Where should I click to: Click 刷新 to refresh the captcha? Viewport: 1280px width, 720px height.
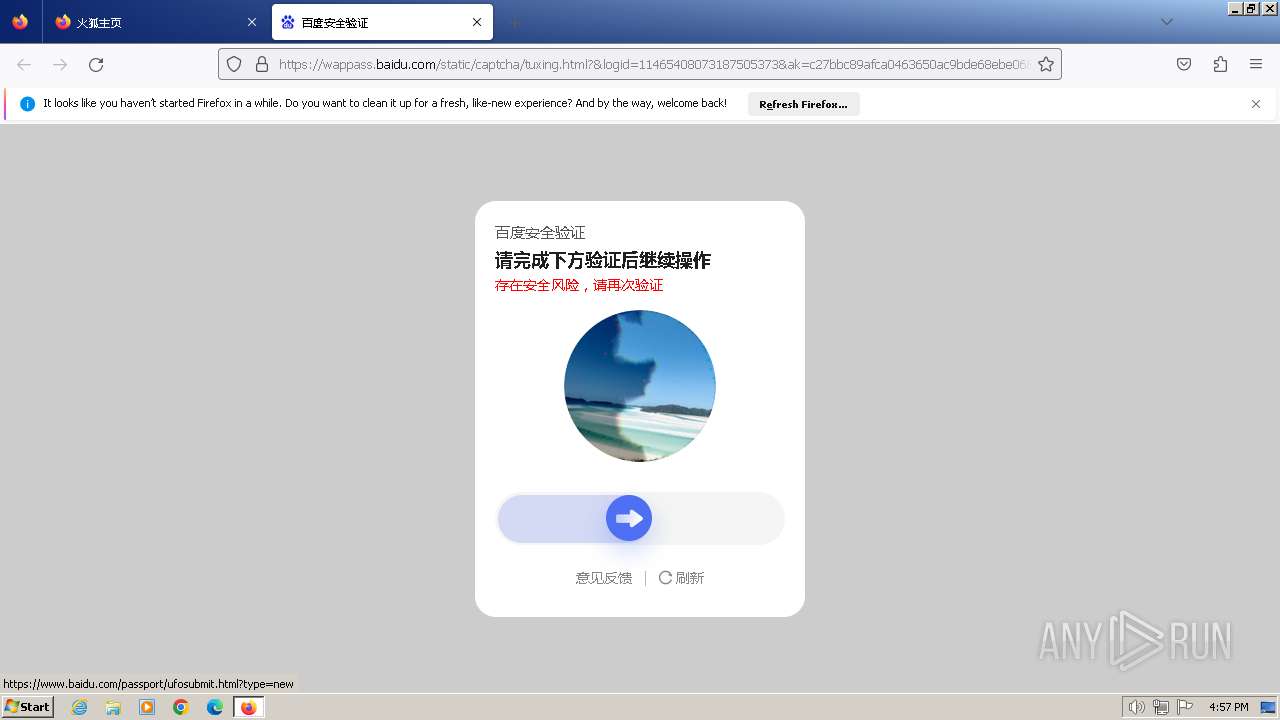point(682,578)
